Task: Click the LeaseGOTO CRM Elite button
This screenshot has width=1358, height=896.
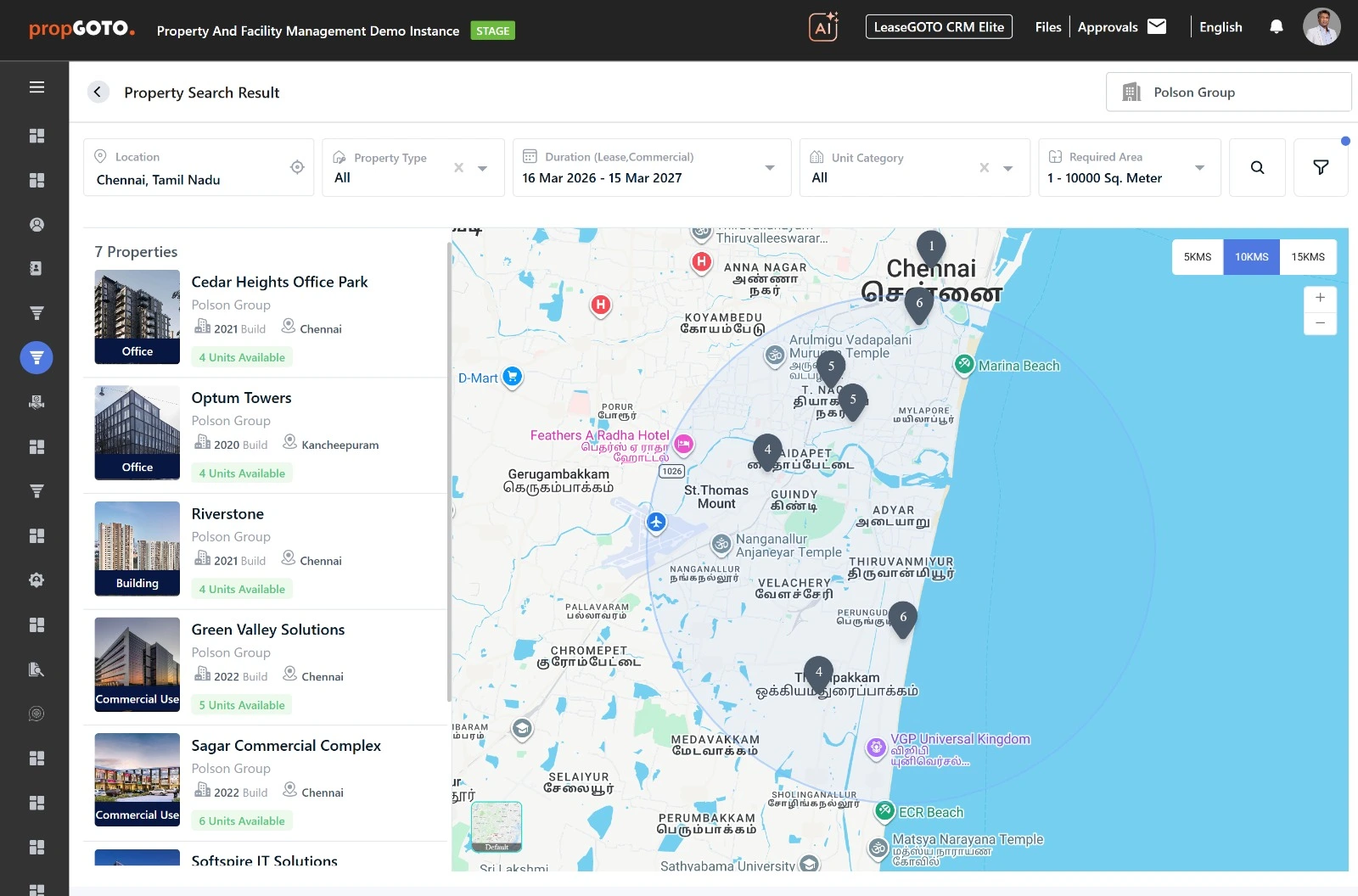Action: coord(939,27)
